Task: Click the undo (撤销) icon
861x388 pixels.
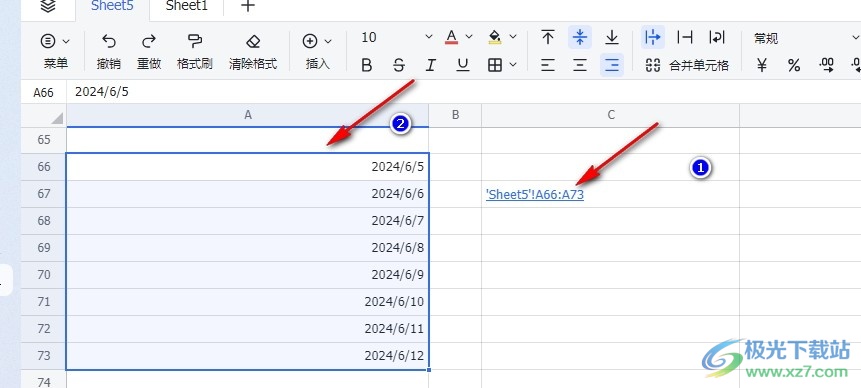Action: [x=109, y=41]
